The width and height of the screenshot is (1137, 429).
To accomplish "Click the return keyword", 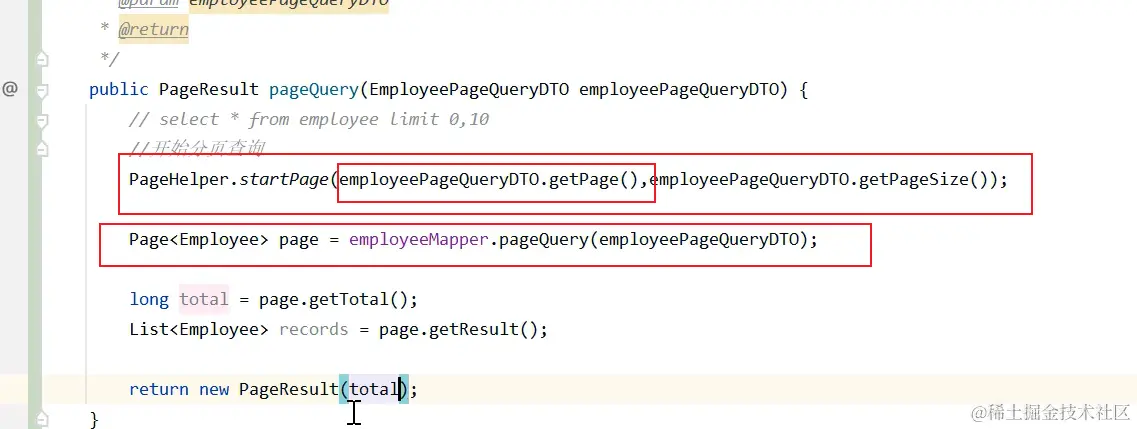I will click(x=159, y=389).
